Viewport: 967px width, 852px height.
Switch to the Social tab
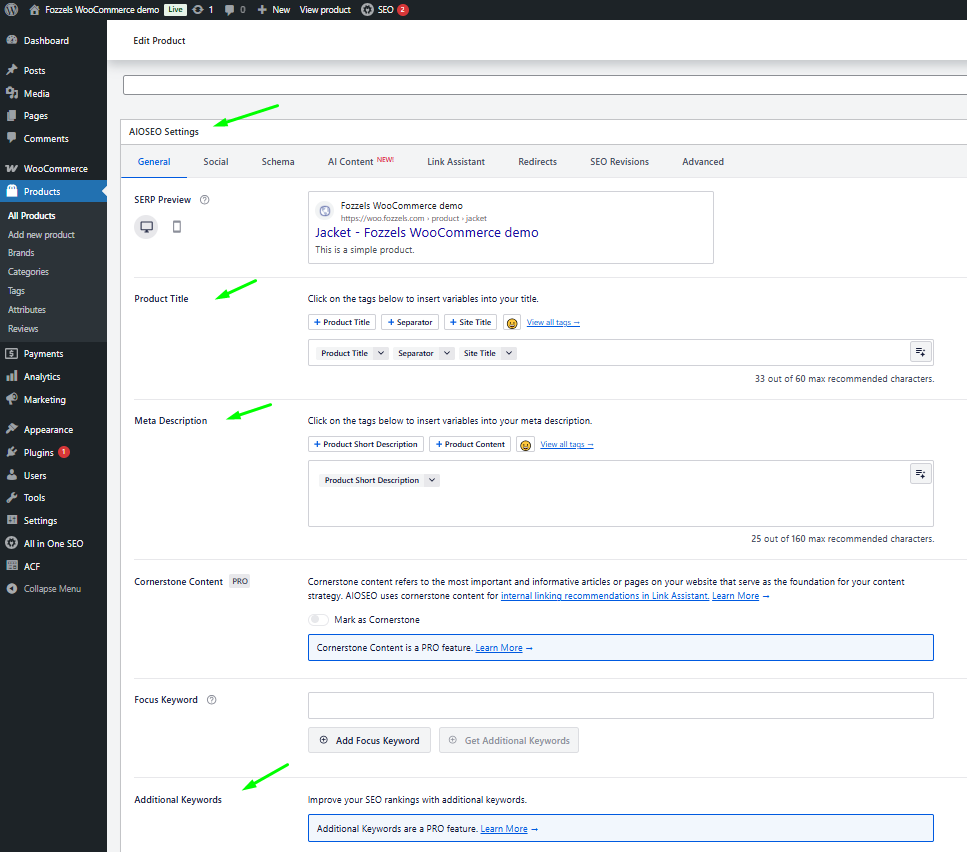coord(216,162)
